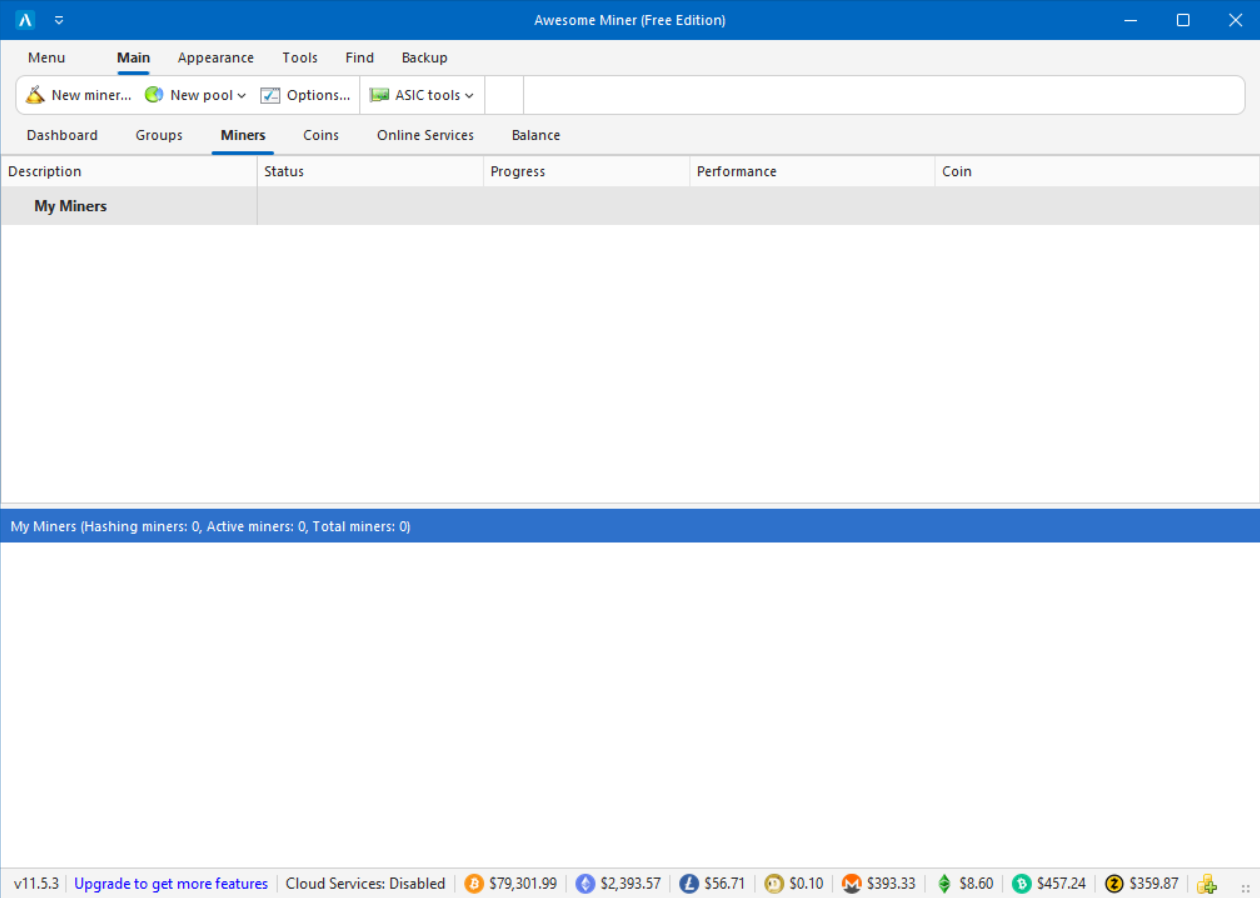Open the Backup ribbon tab
This screenshot has height=898, width=1260.
[x=425, y=58]
